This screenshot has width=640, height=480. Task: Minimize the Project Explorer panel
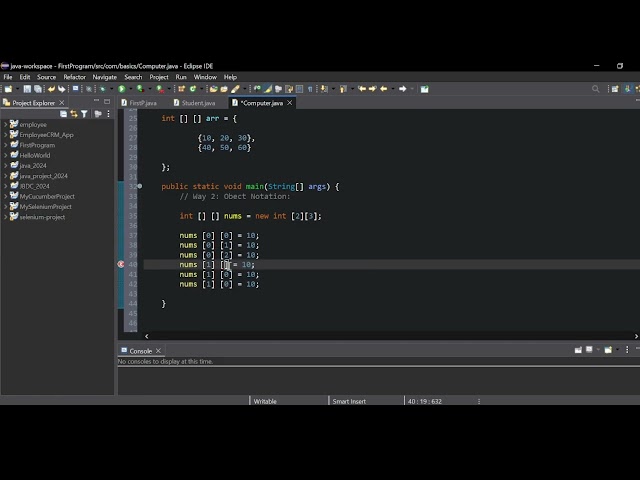coord(96,101)
